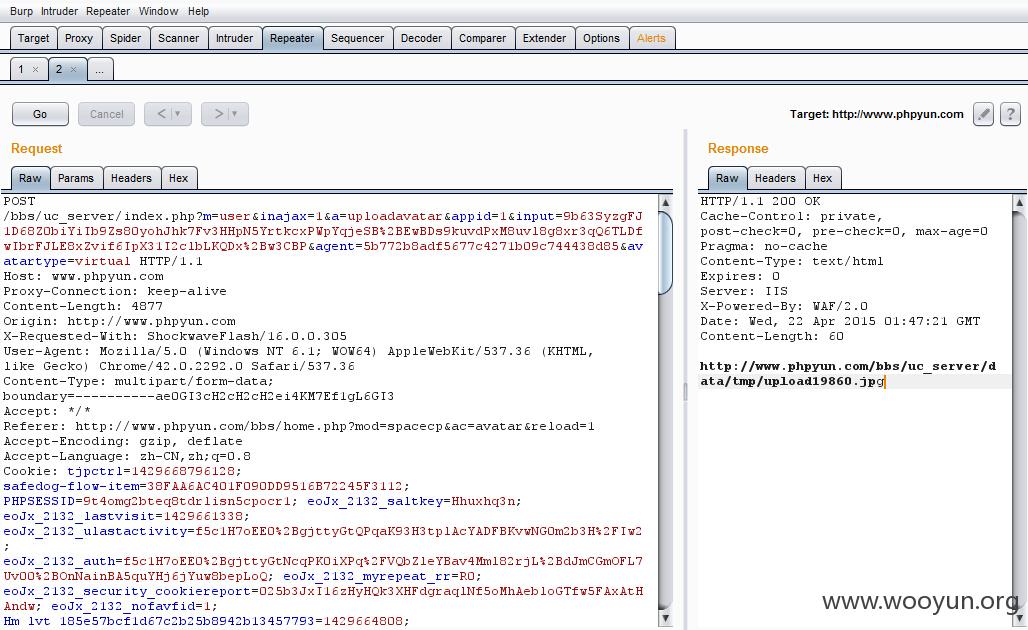
Task: Edit target with the pencil icon
Action: coord(983,114)
